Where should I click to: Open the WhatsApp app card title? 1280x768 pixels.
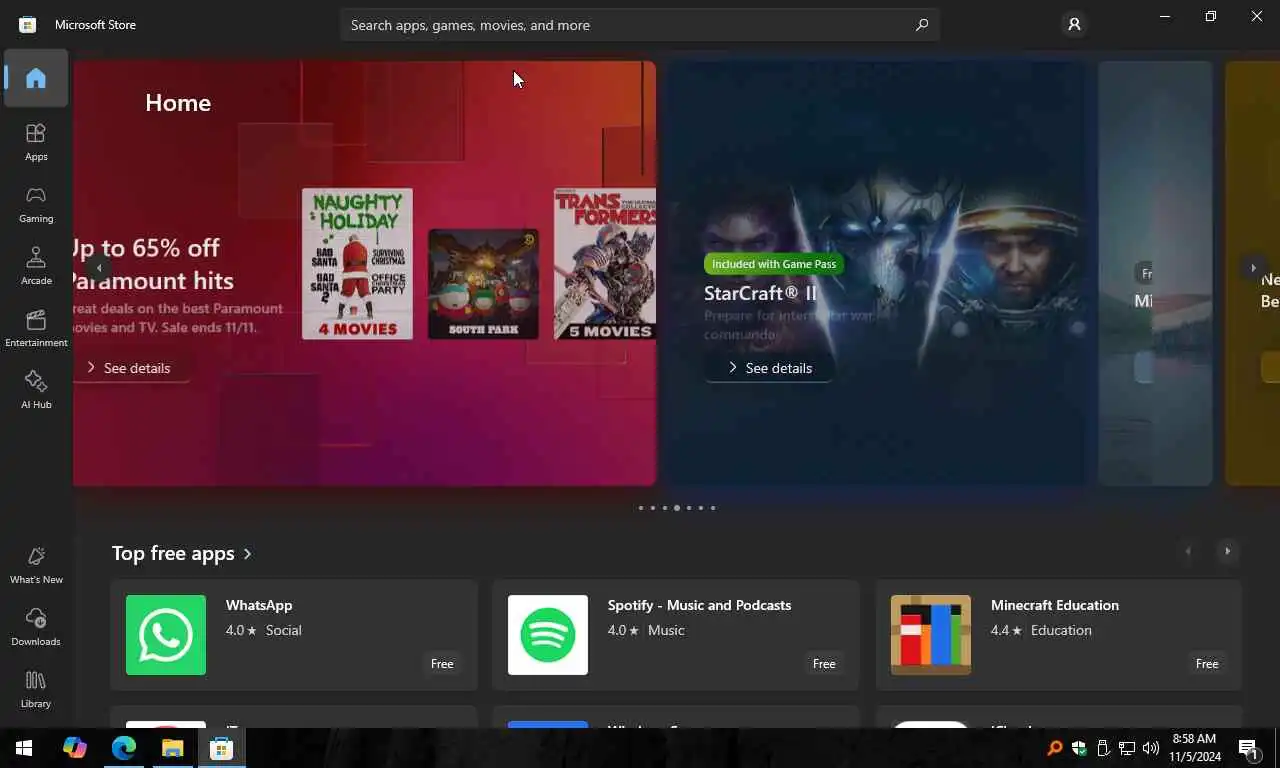pyautogui.click(x=259, y=605)
